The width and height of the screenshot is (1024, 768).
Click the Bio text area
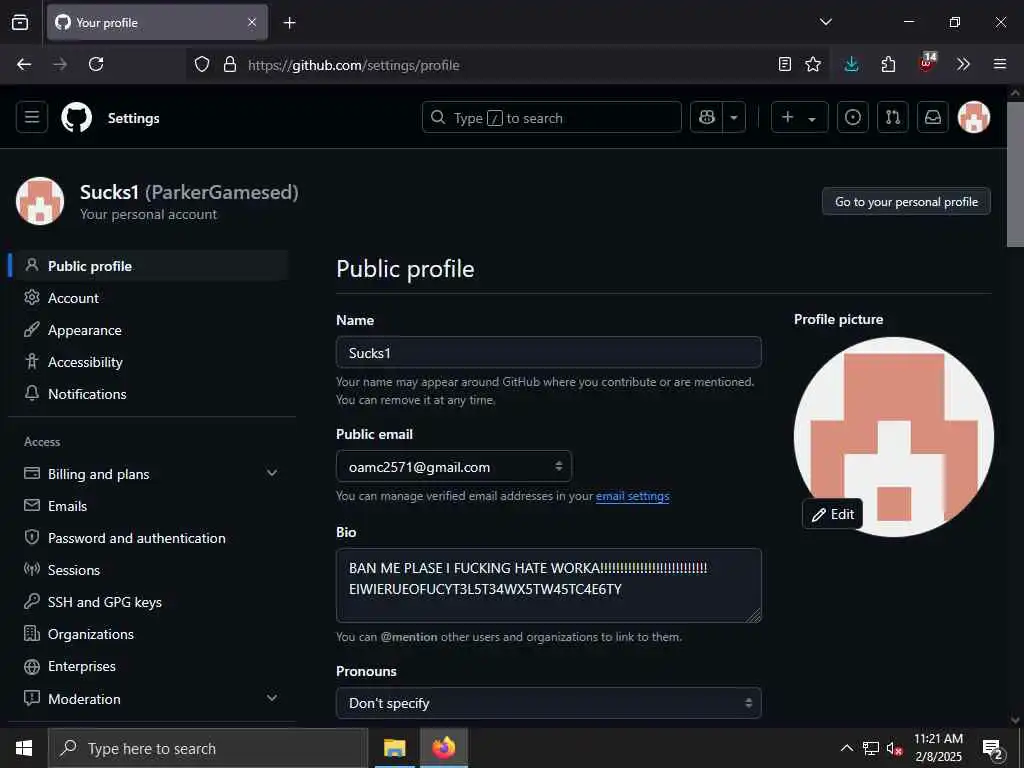pyautogui.click(x=549, y=585)
